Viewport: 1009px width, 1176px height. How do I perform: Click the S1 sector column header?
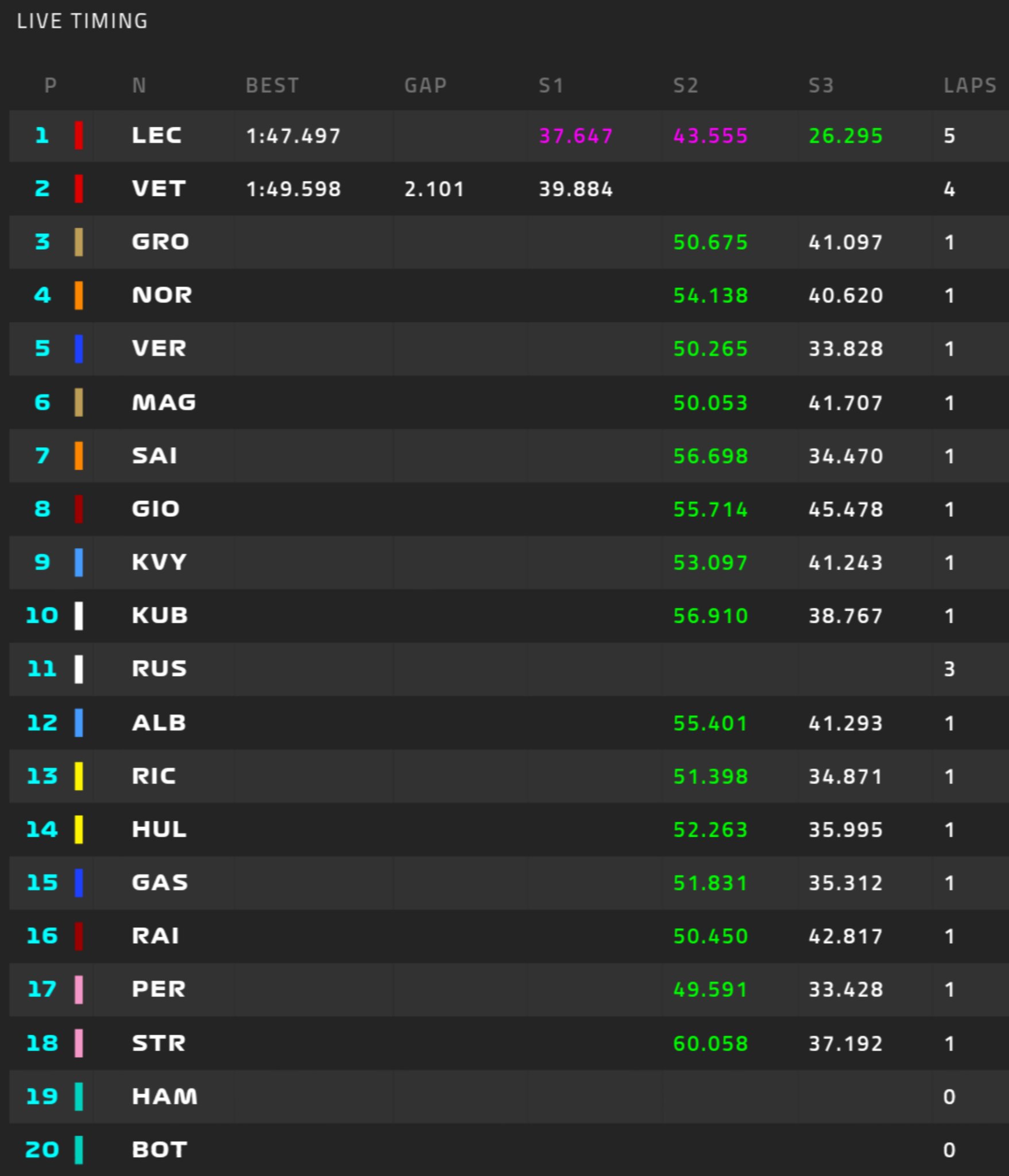point(551,86)
